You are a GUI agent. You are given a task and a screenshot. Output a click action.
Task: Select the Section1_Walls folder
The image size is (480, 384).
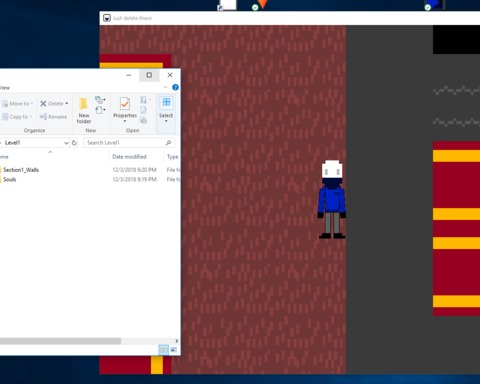[21, 170]
